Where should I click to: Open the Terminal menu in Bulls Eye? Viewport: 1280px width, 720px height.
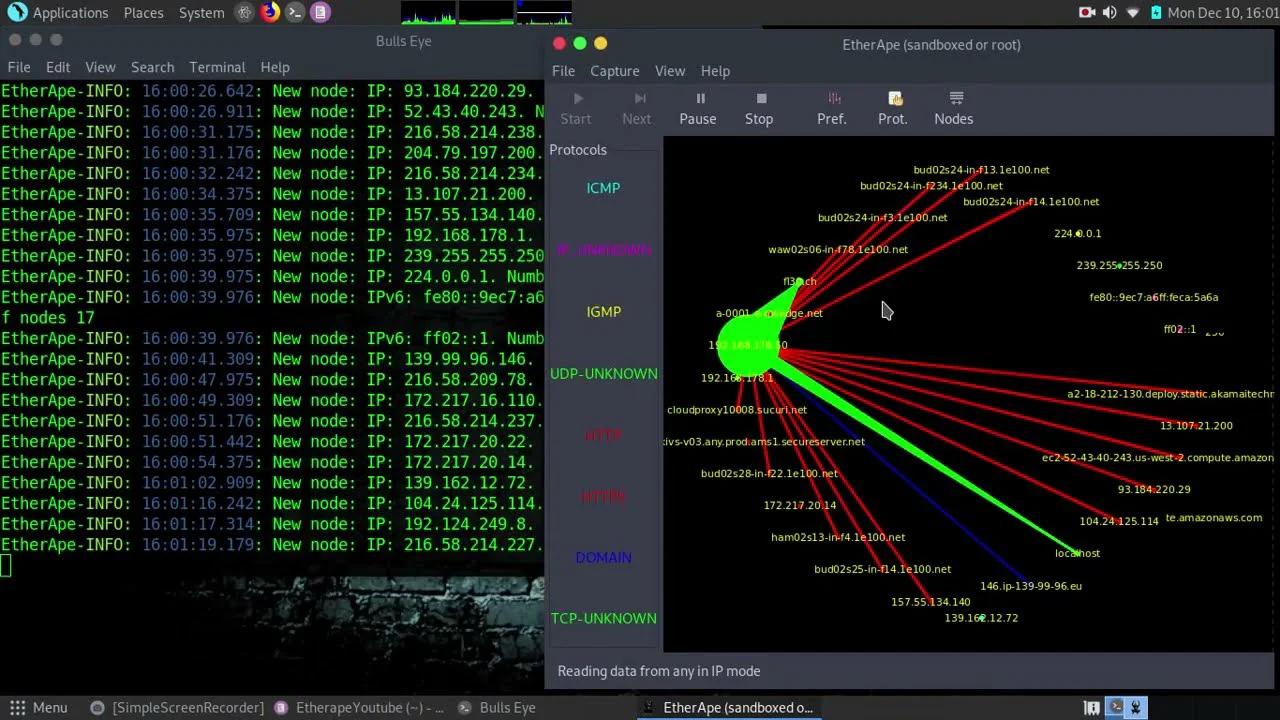(x=217, y=67)
